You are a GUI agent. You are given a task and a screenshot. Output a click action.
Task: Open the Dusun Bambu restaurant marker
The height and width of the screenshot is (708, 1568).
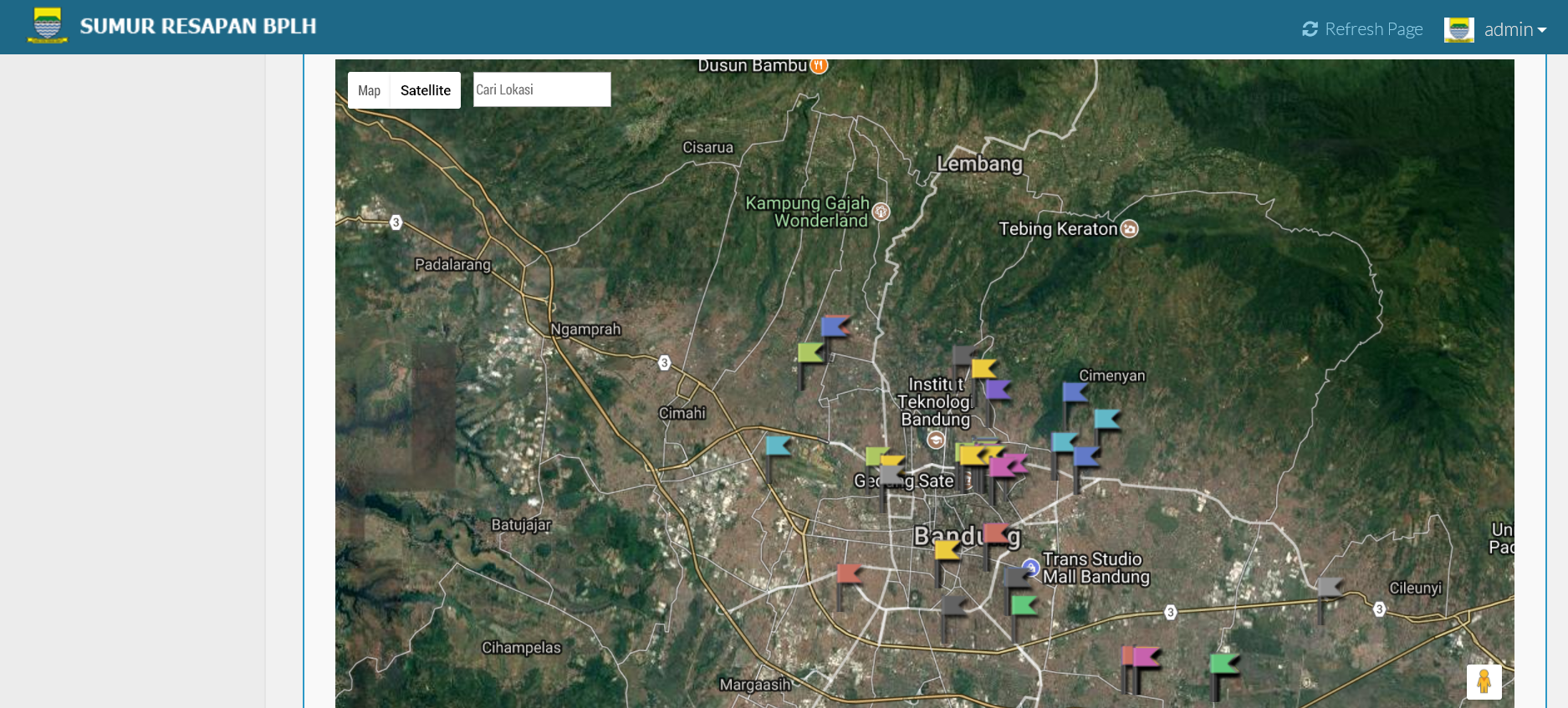(820, 65)
